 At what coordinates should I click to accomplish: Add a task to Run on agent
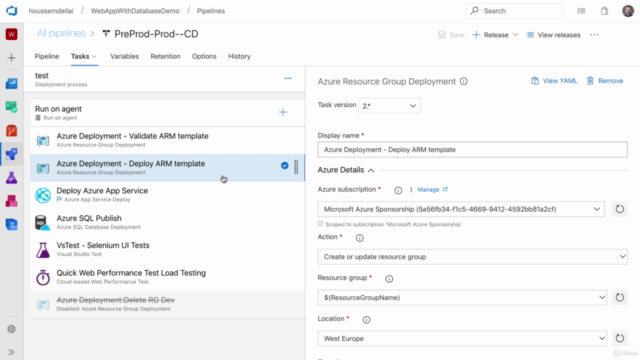tap(283, 112)
